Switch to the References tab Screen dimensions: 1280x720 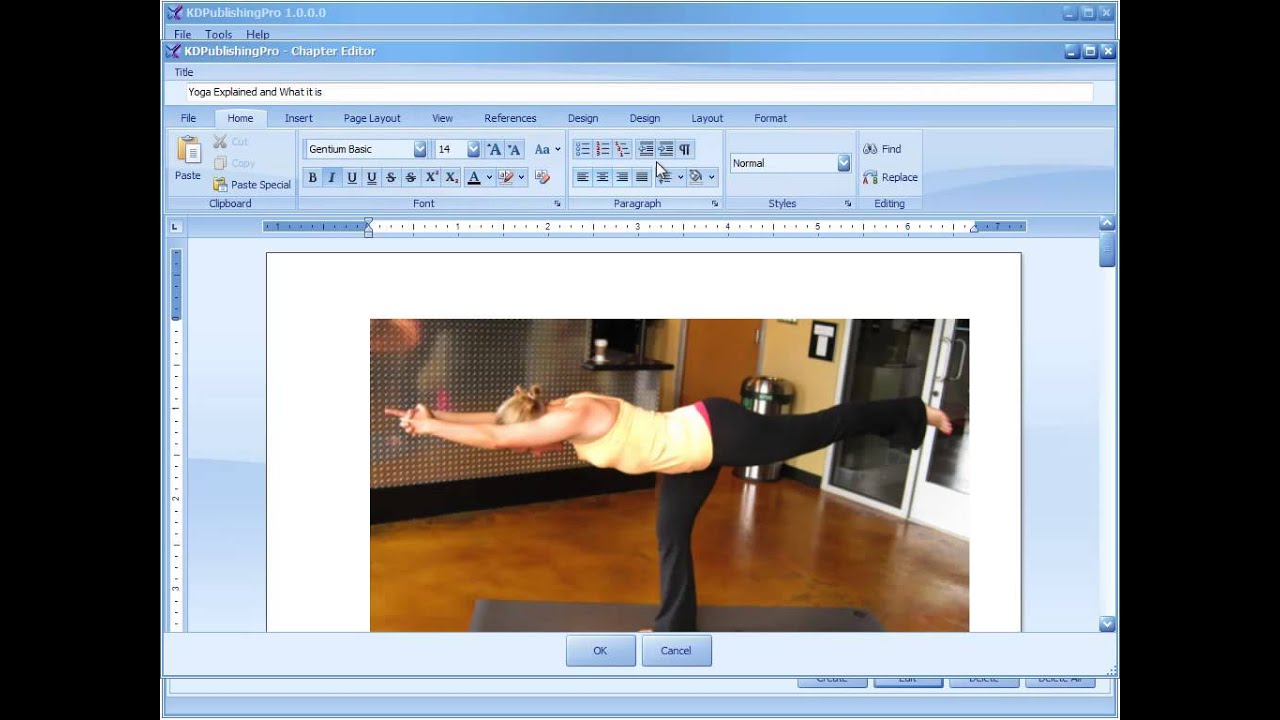pos(510,118)
